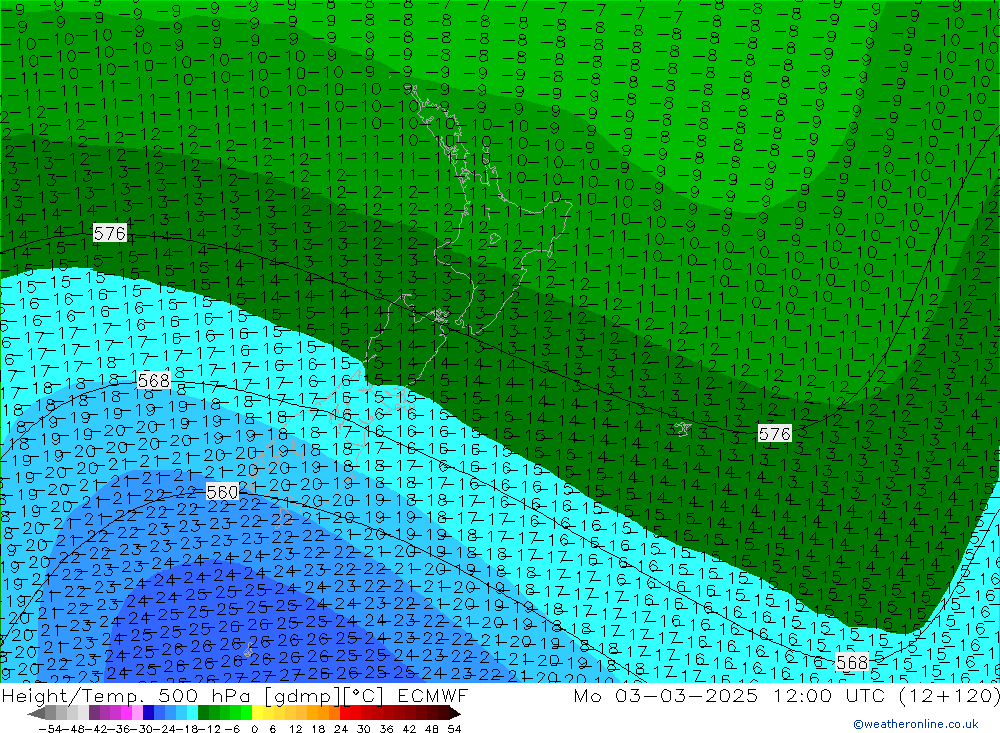Click the yellow swatch at 0 on the scale
This screenshot has height=733, width=1000.
pyautogui.click(x=258, y=713)
